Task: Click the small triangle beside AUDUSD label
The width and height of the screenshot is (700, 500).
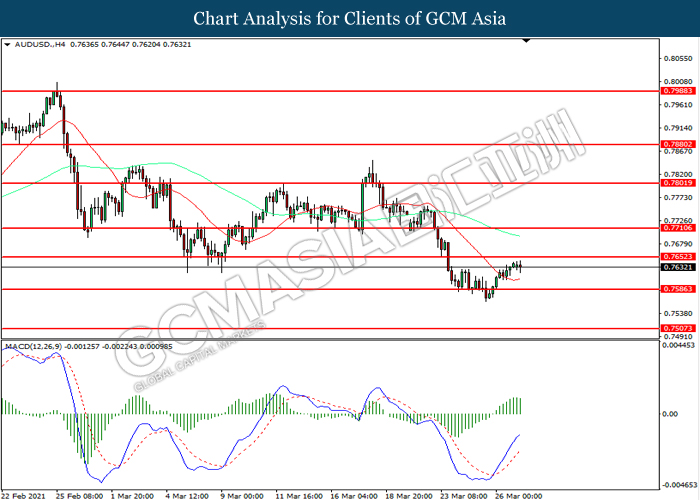Action: click(7, 45)
